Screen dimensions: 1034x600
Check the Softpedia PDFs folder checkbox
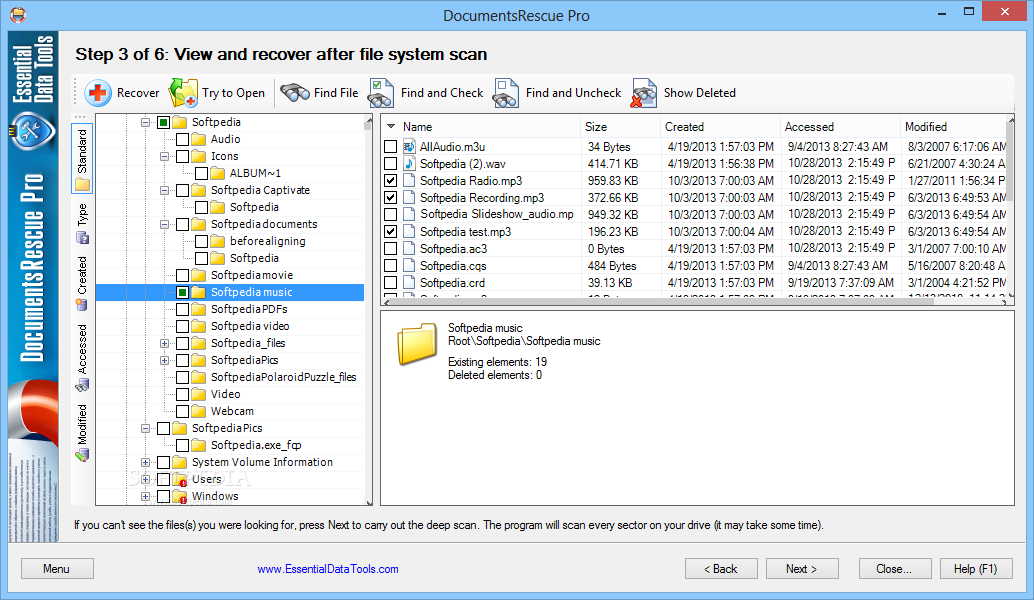pos(183,309)
